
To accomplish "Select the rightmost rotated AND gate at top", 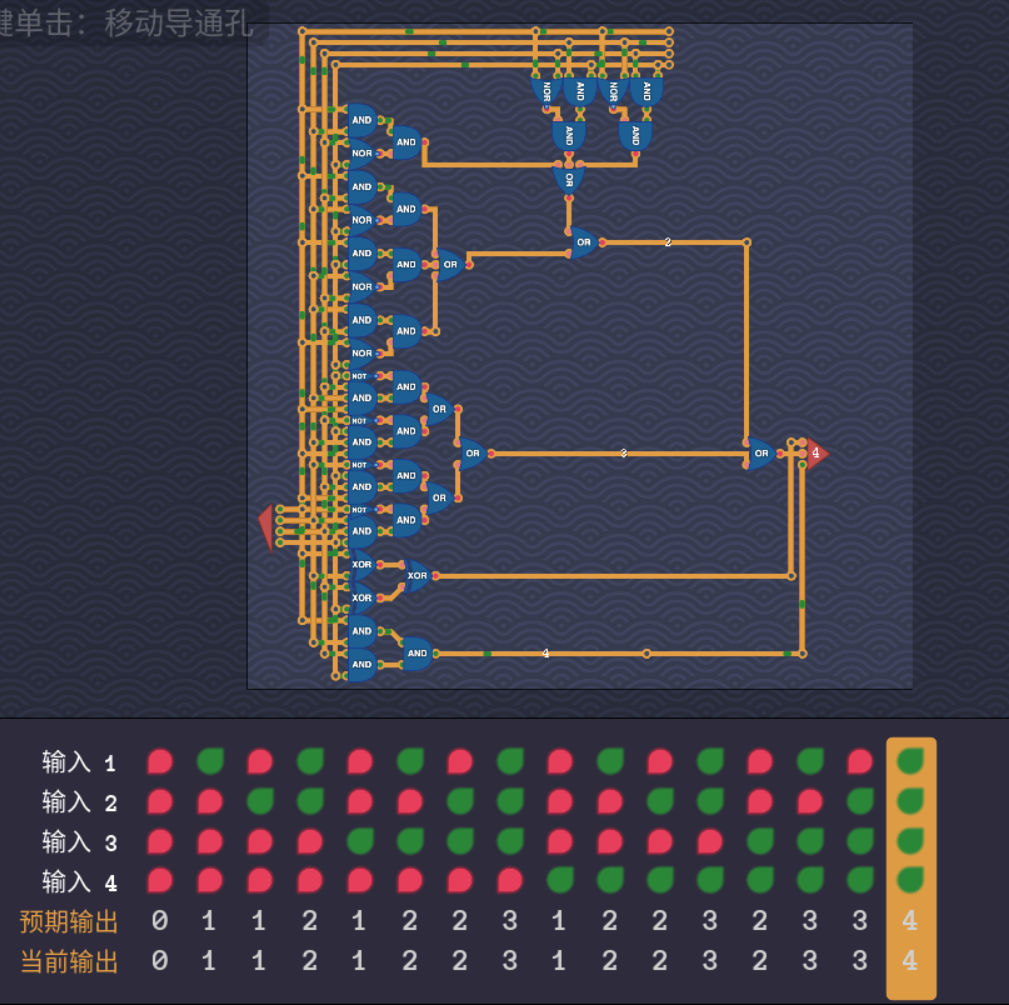I will pyautogui.click(x=646, y=92).
